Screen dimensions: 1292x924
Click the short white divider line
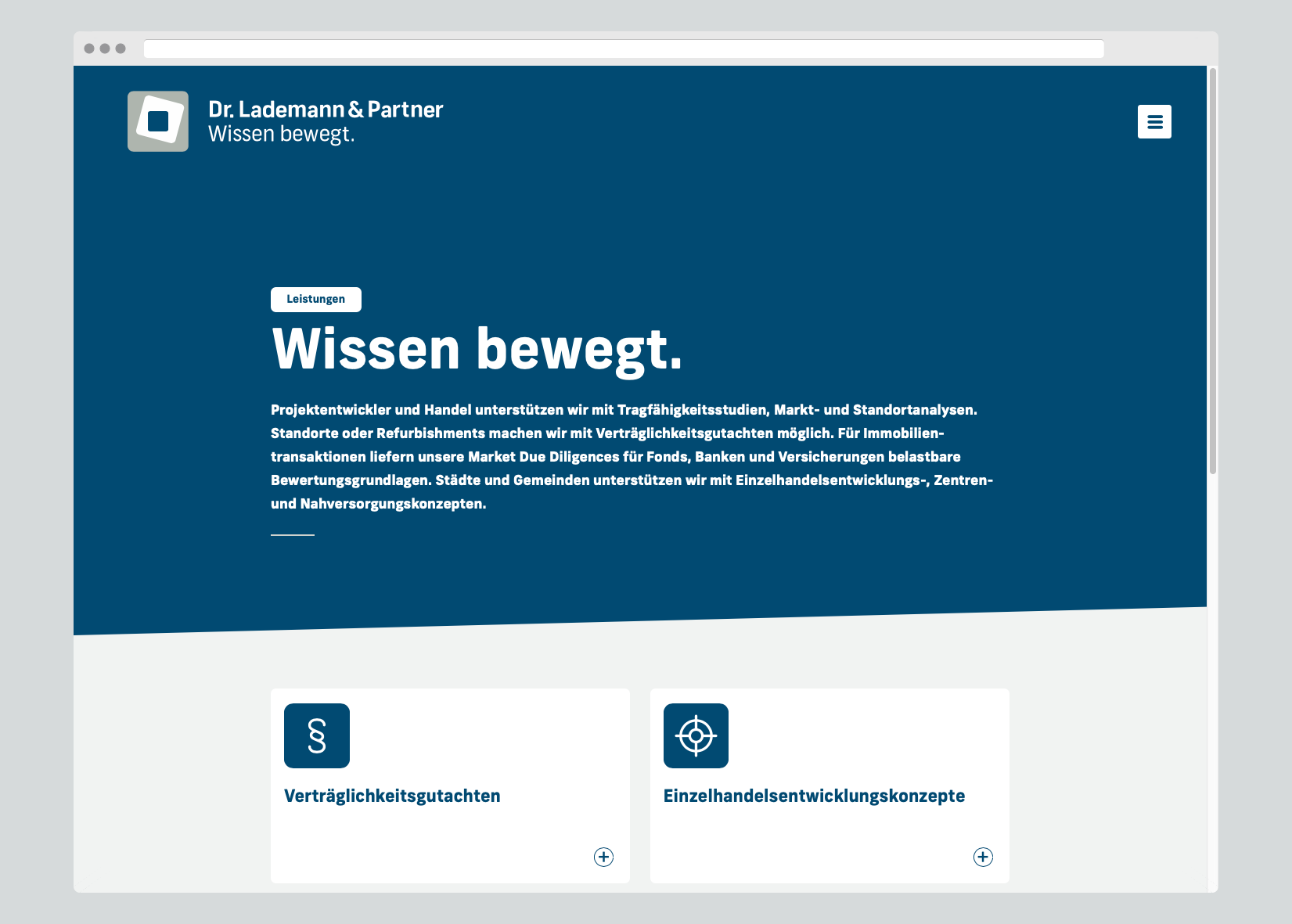pyautogui.click(x=293, y=534)
